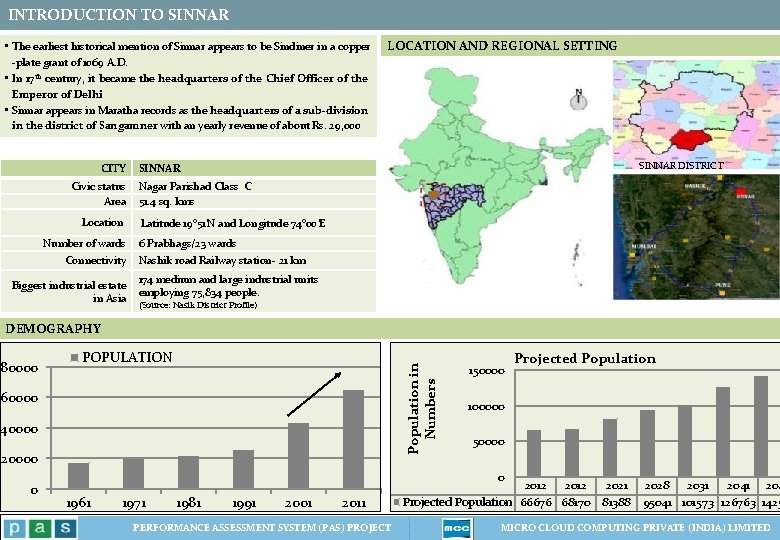Click the 'Projected Population' data table row label
This screenshot has width=780, height=540.
pos(457,502)
